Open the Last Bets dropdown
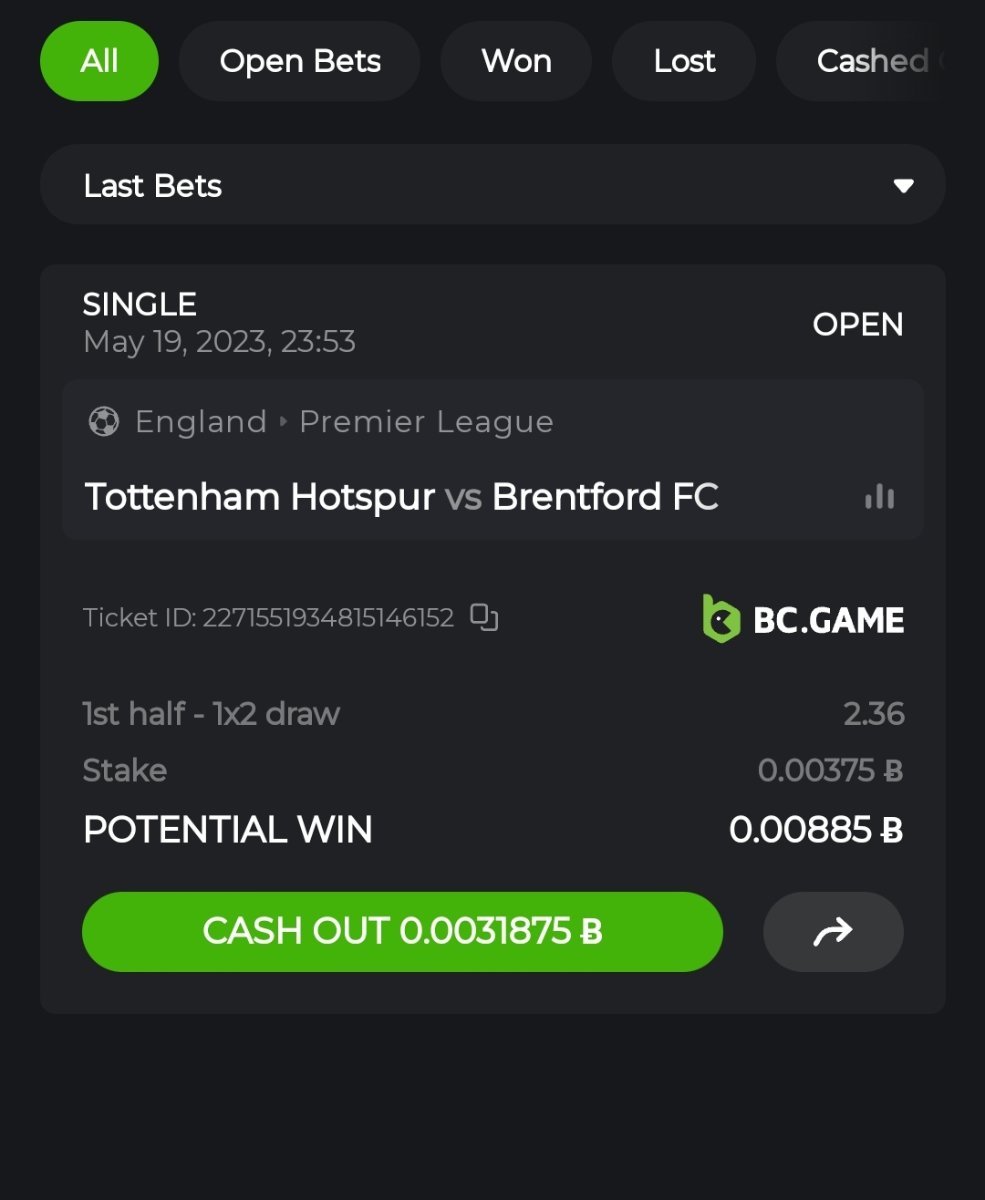This screenshot has height=1200, width=985. 492,185
